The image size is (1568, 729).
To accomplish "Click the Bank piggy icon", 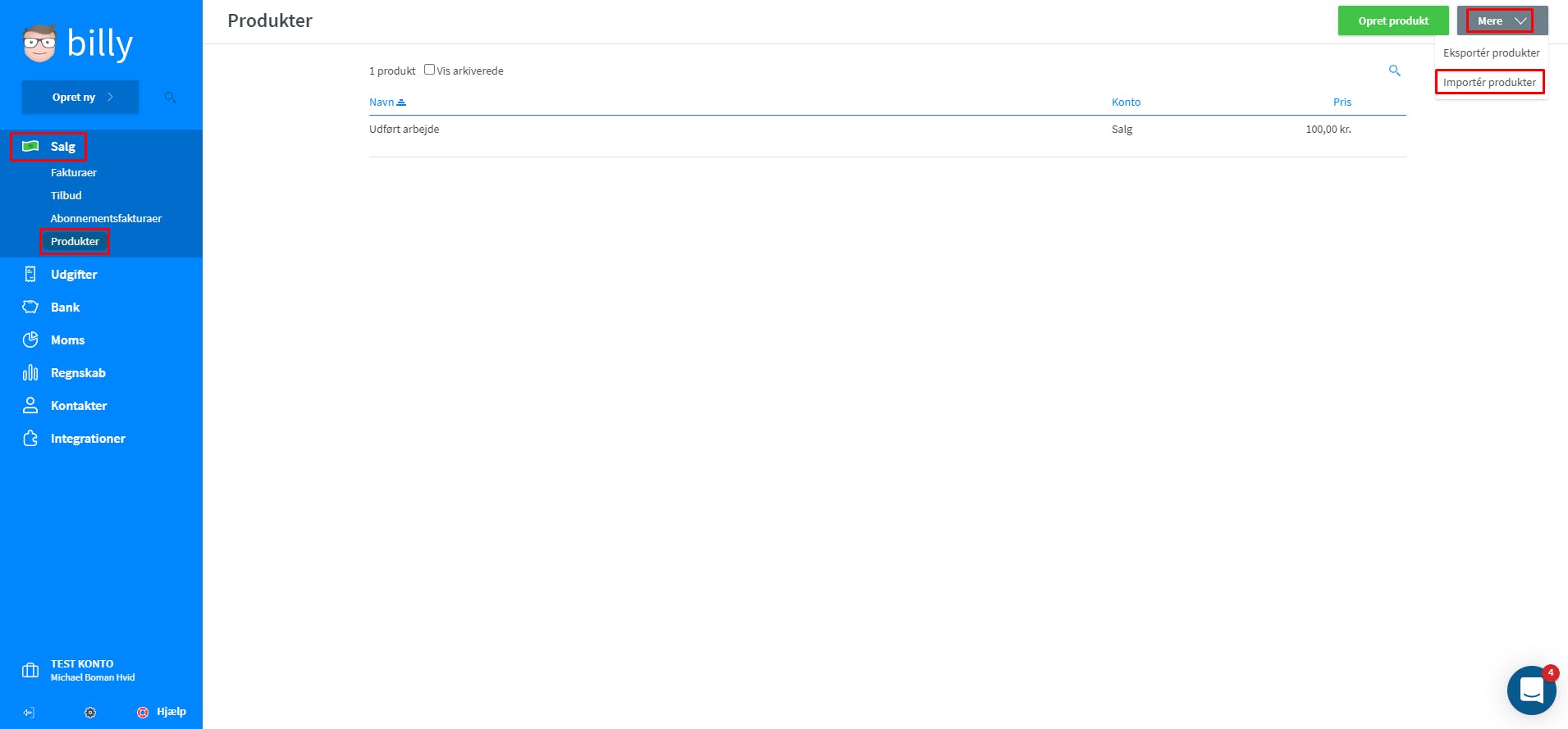I will [x=30, y=307].
